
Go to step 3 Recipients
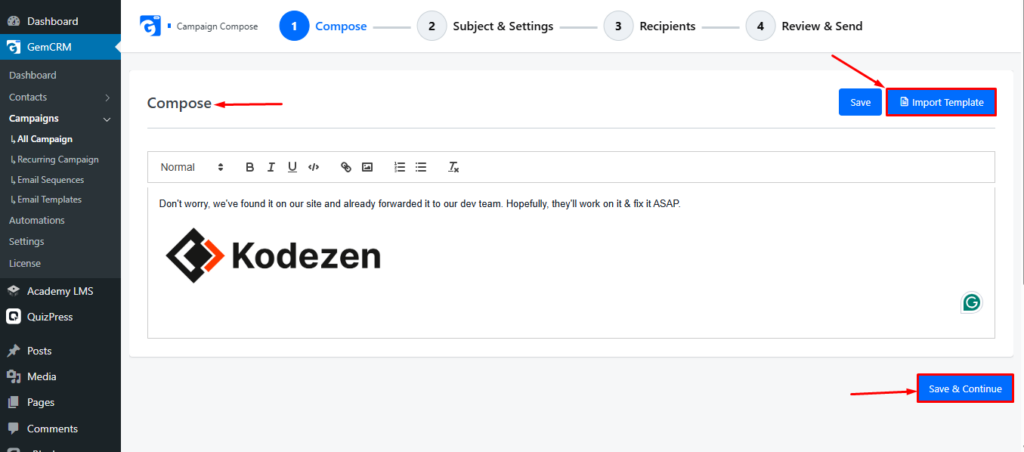click(650, 27)
